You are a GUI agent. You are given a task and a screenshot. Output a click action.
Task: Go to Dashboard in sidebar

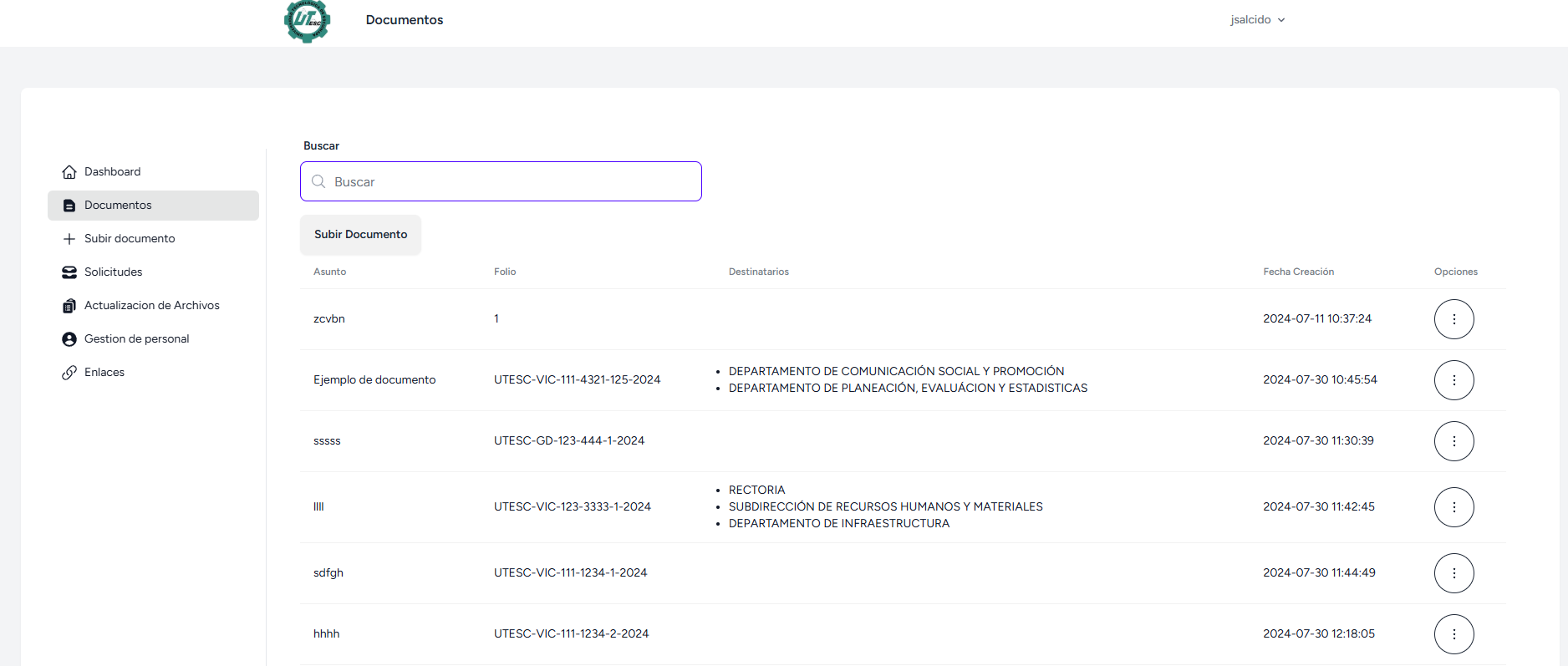point(153,172)
